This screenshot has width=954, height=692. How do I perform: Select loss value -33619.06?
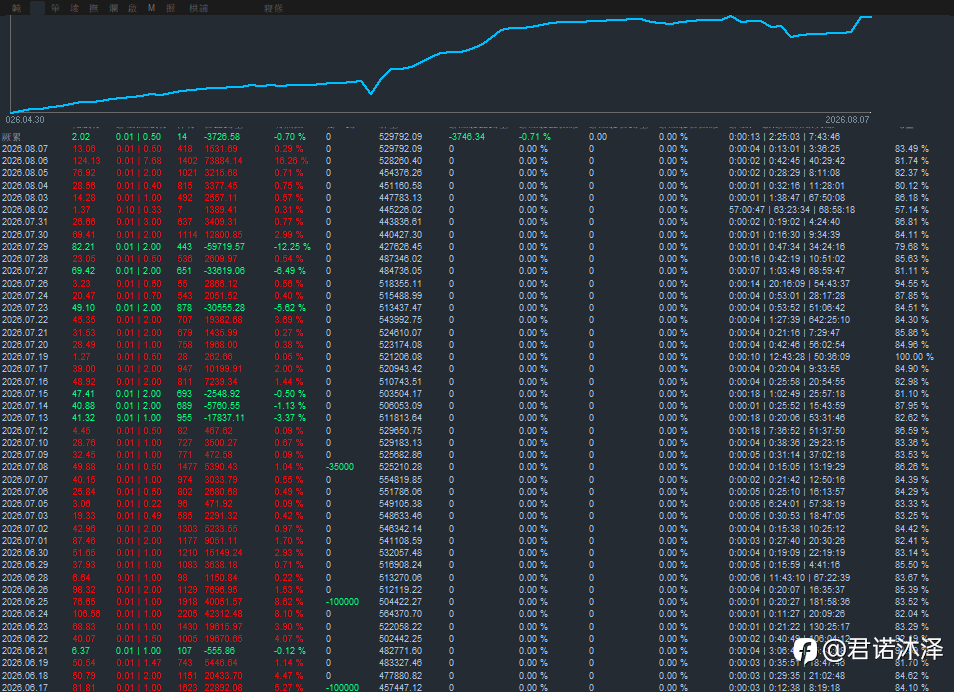click(x=225, y=271)
